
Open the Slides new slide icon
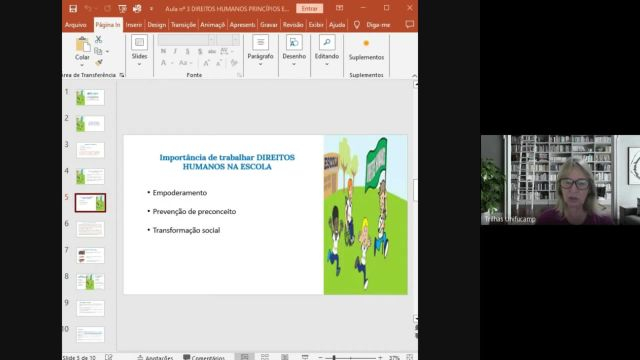(x=139, y=43)
